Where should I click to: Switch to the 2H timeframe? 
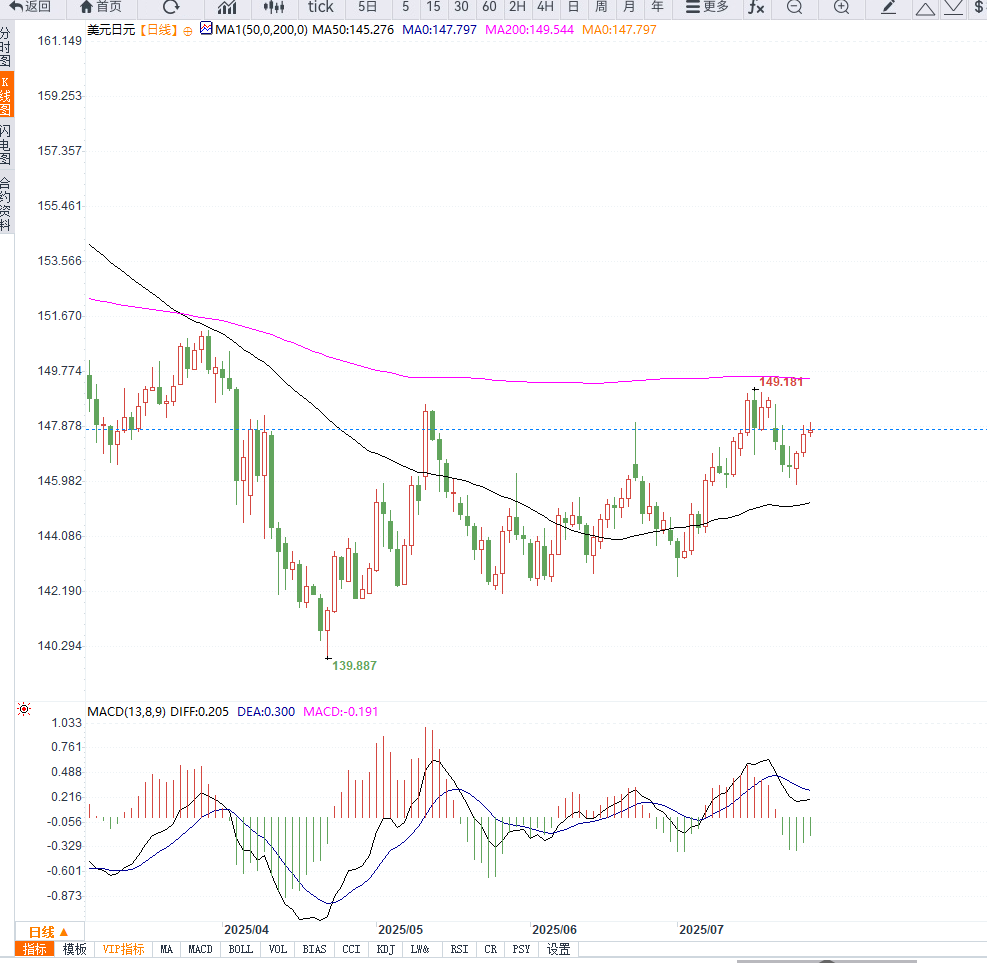point(517,7)
